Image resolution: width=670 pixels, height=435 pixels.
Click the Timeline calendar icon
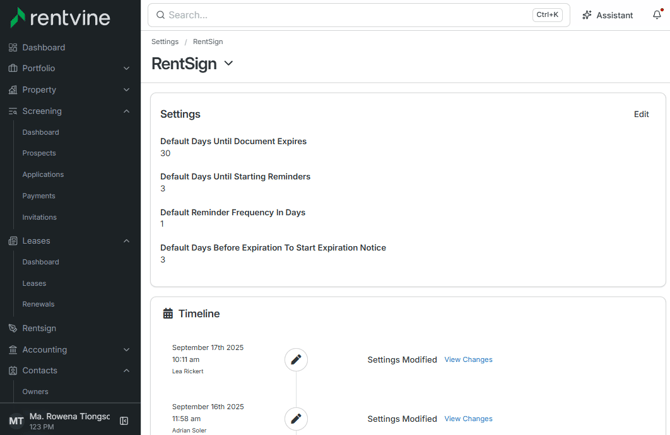coord(168,314)
